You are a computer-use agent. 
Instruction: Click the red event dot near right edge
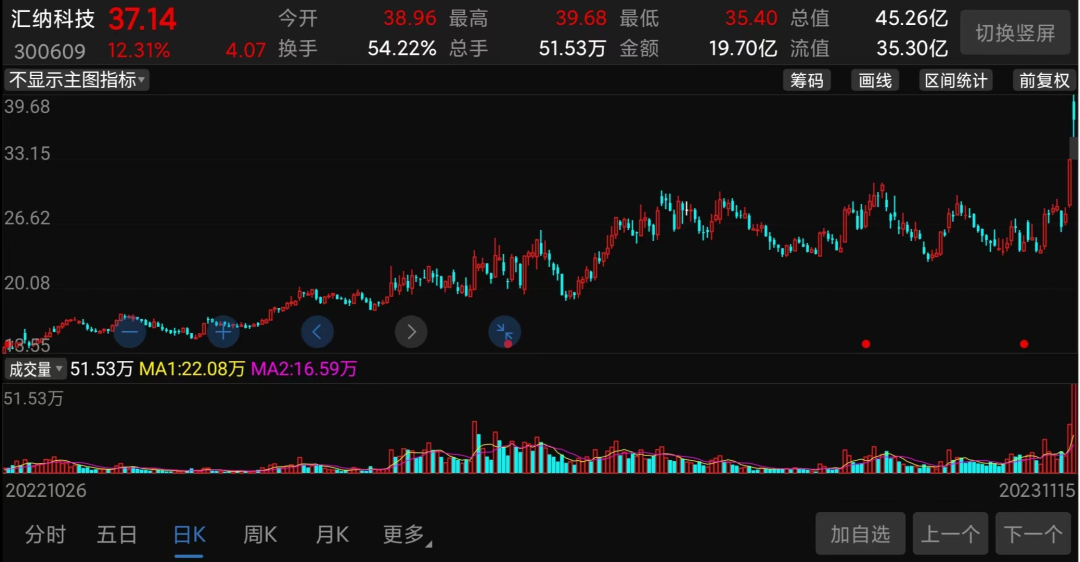click(1024, 344)
